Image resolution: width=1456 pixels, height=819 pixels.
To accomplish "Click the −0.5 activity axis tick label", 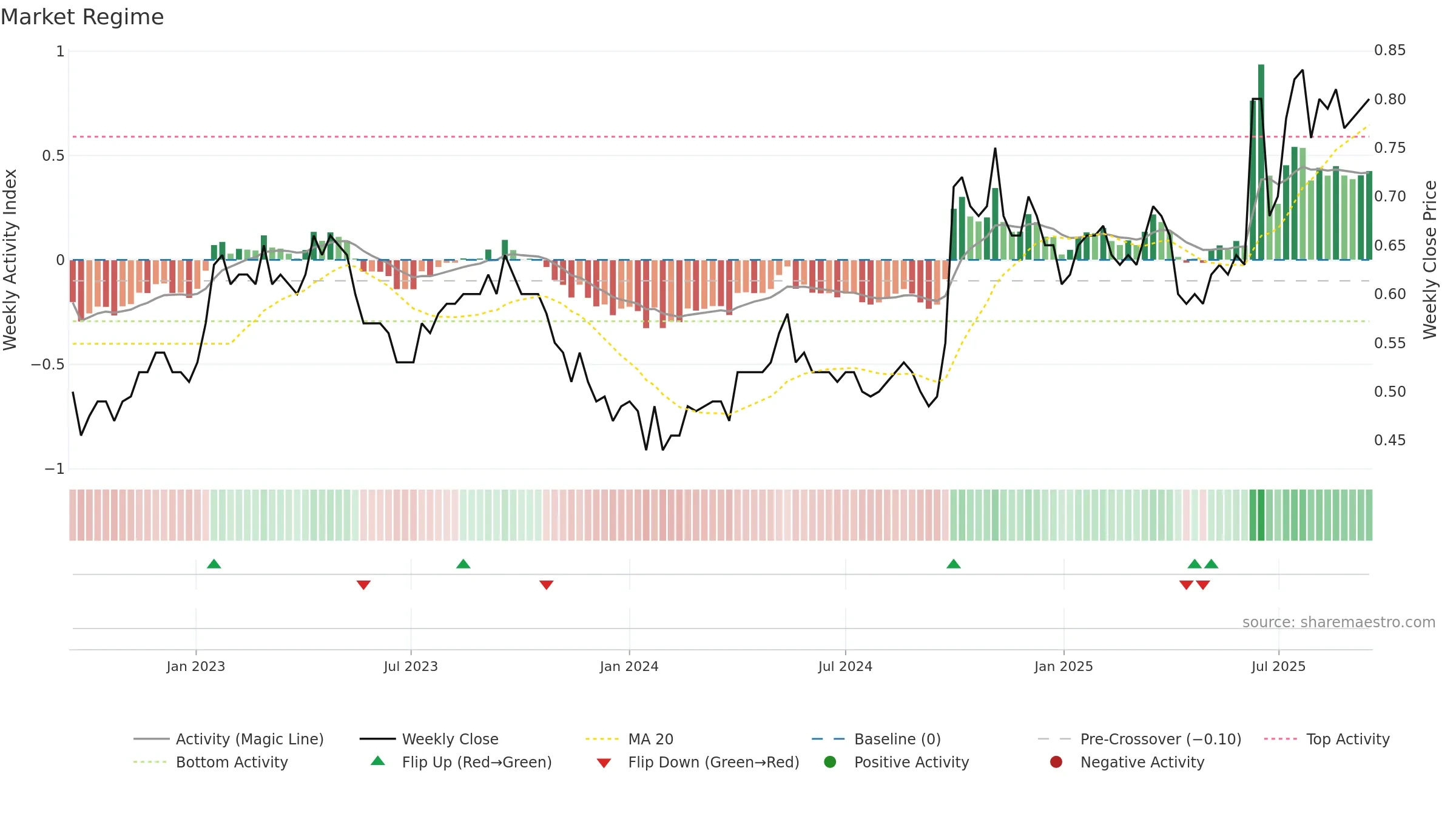I will tap(47, 365).
